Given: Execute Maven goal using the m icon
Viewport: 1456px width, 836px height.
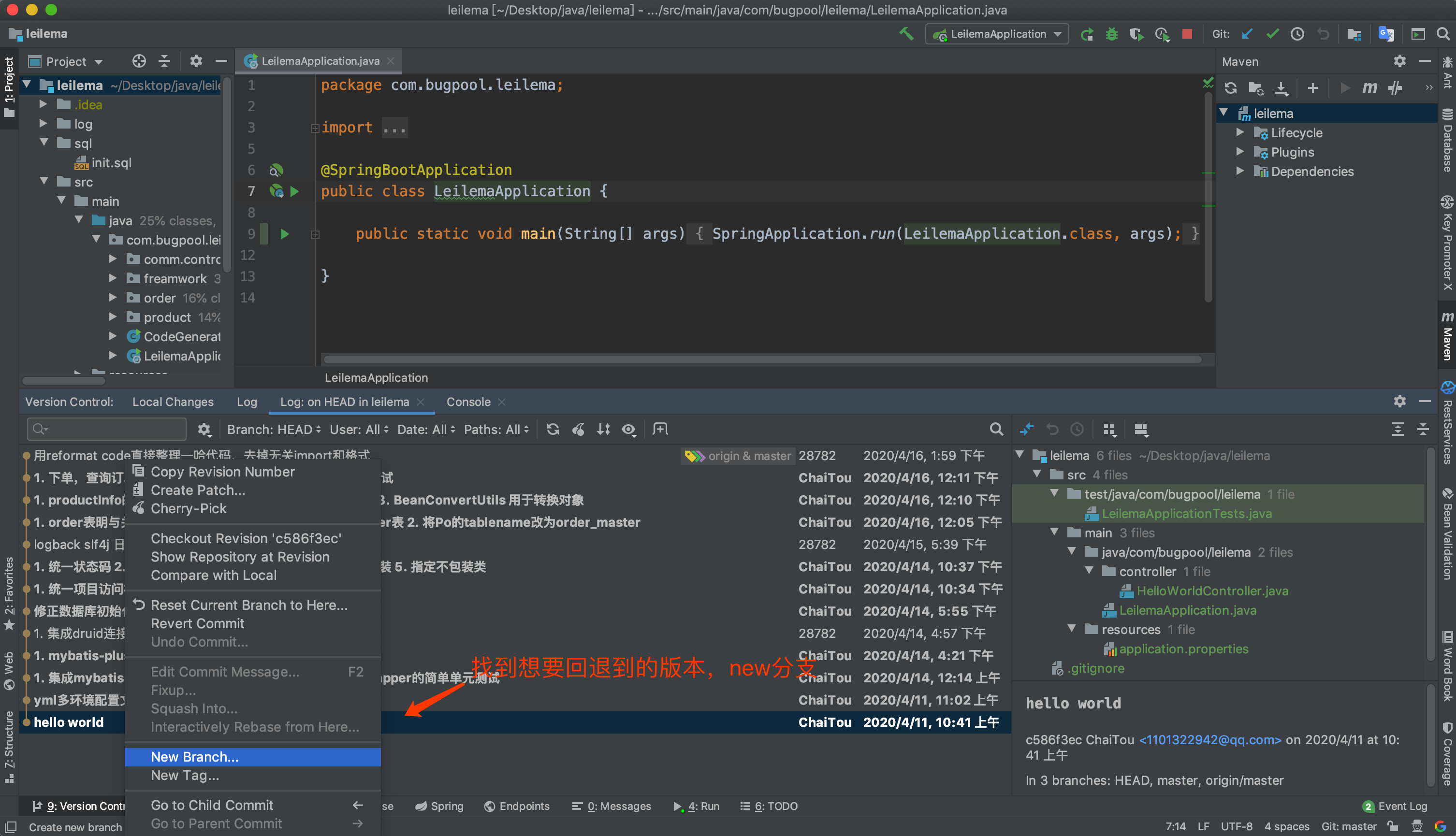Looking at the screenshot, I should pos(1369,87).
